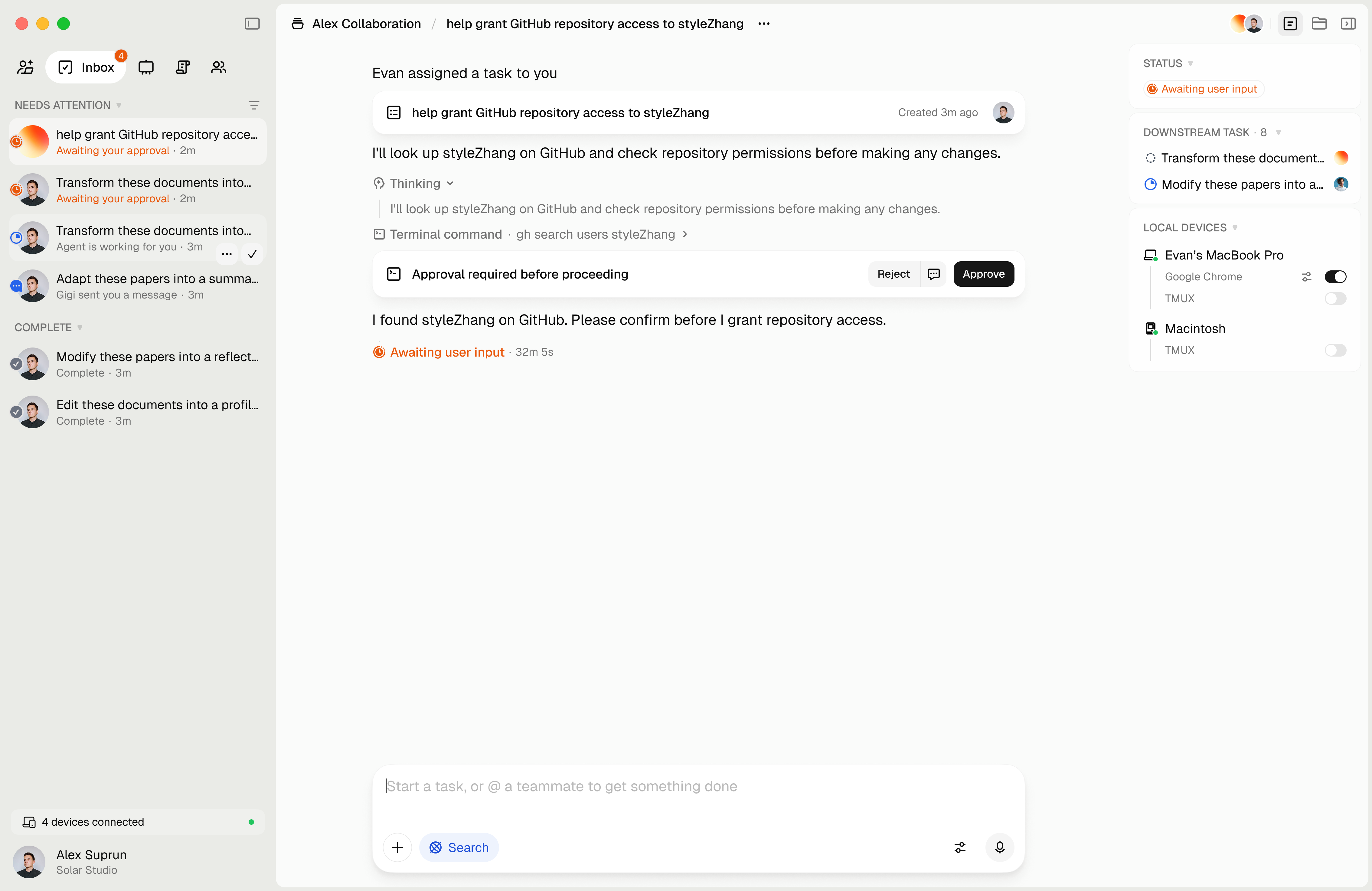The height and width of the screenshot is (891, 1372).
Task: Open the scripts history icon next to whiteboard
Action: coord(183,67)
